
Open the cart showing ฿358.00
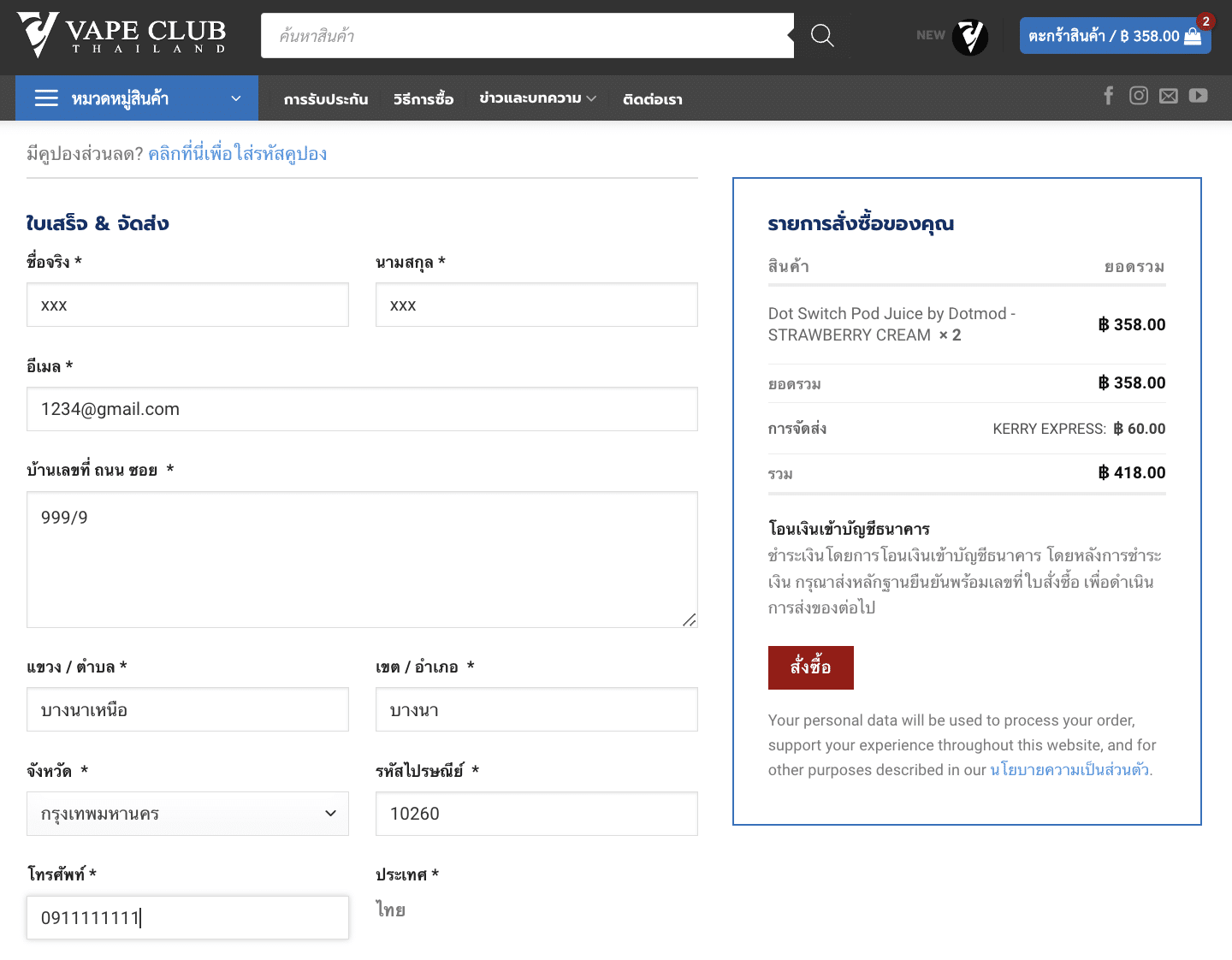click(1115, 36)
